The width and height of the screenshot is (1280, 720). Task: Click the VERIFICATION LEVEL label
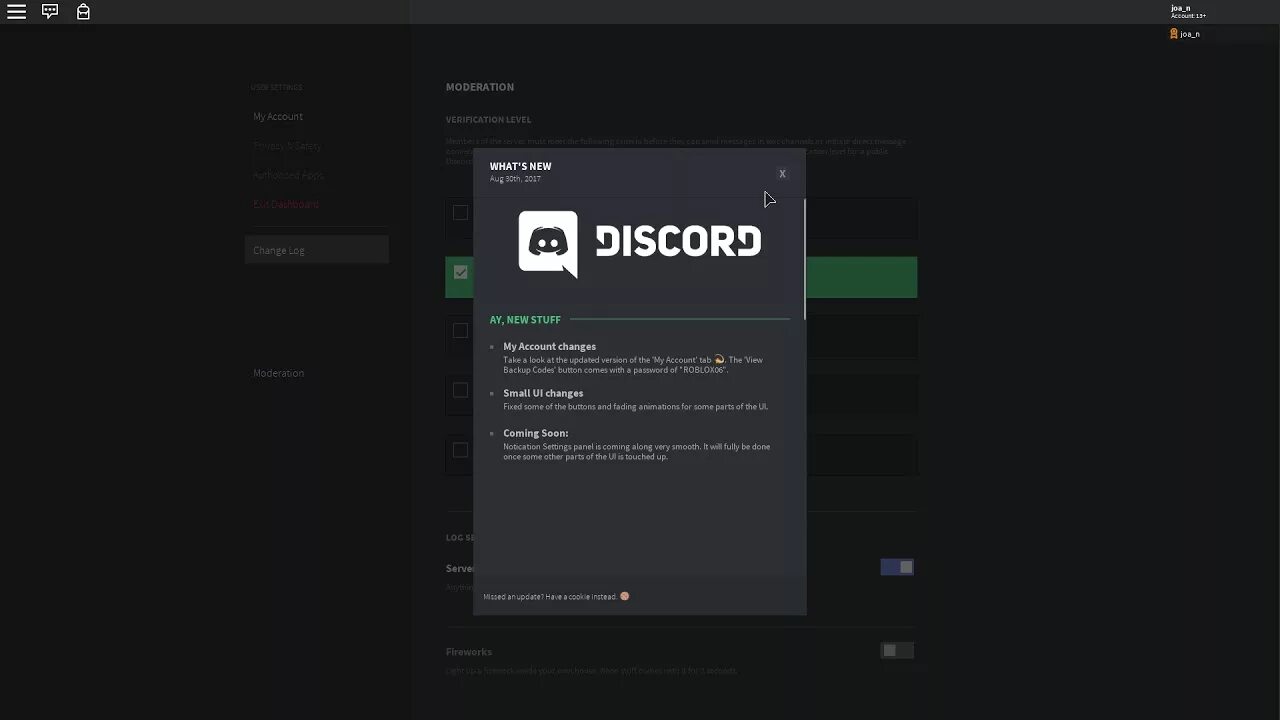488,120
